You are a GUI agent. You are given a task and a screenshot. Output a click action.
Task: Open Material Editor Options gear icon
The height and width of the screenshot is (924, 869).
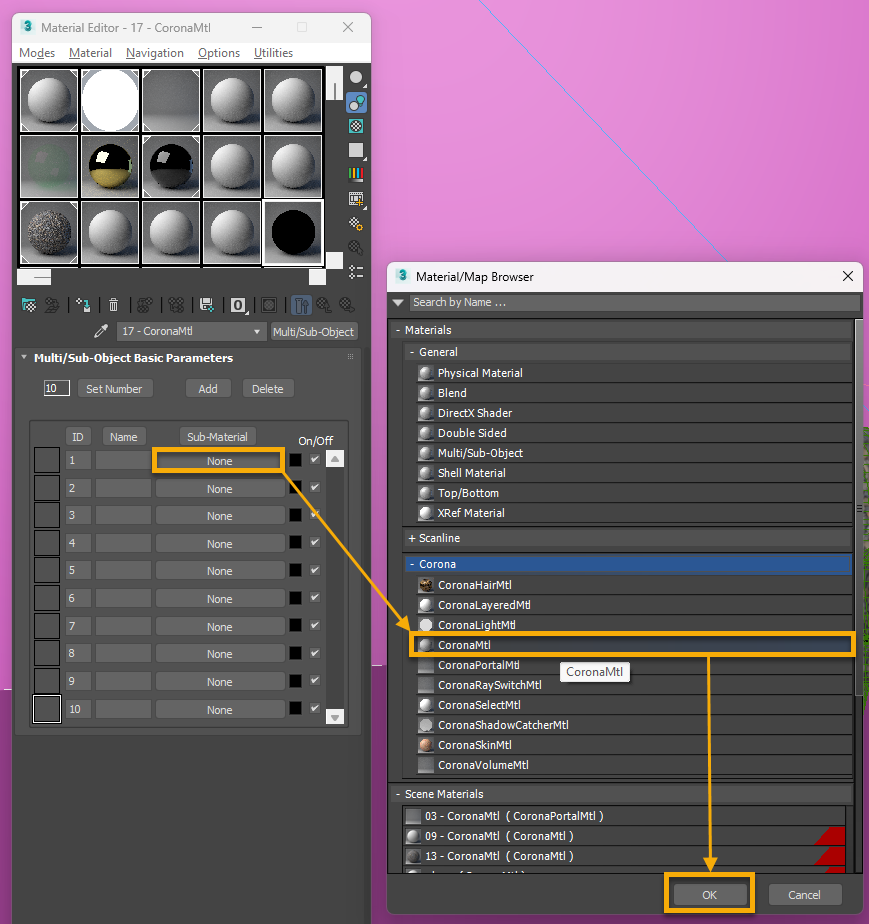tap(356, 223)
